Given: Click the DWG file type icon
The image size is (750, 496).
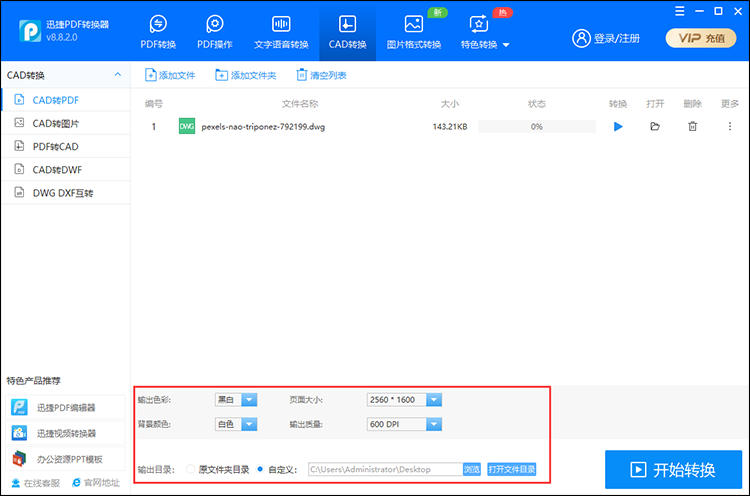Looking at the screenshot, I should pyautogui.click(x=187, y=126).
